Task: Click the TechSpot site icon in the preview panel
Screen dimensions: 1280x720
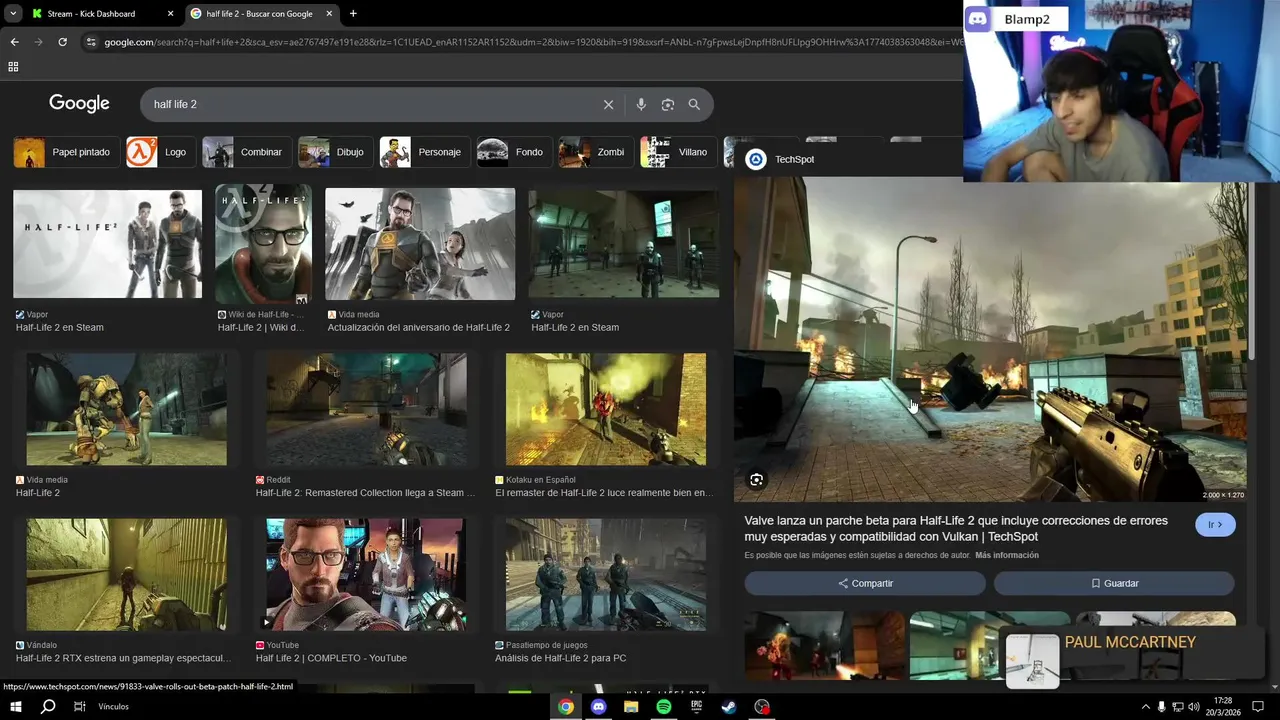Action: click(756, 160)
